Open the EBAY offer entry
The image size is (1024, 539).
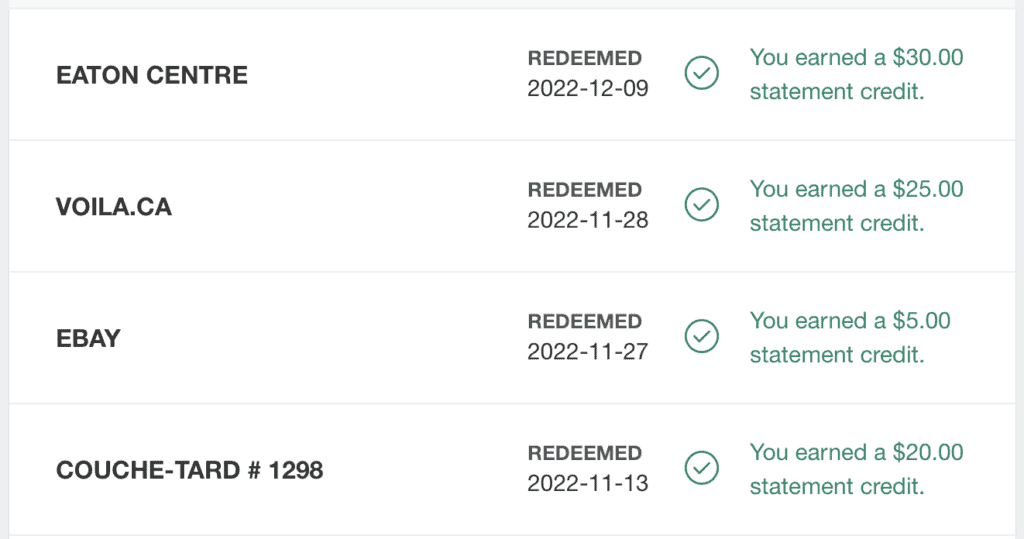point(88,338)
